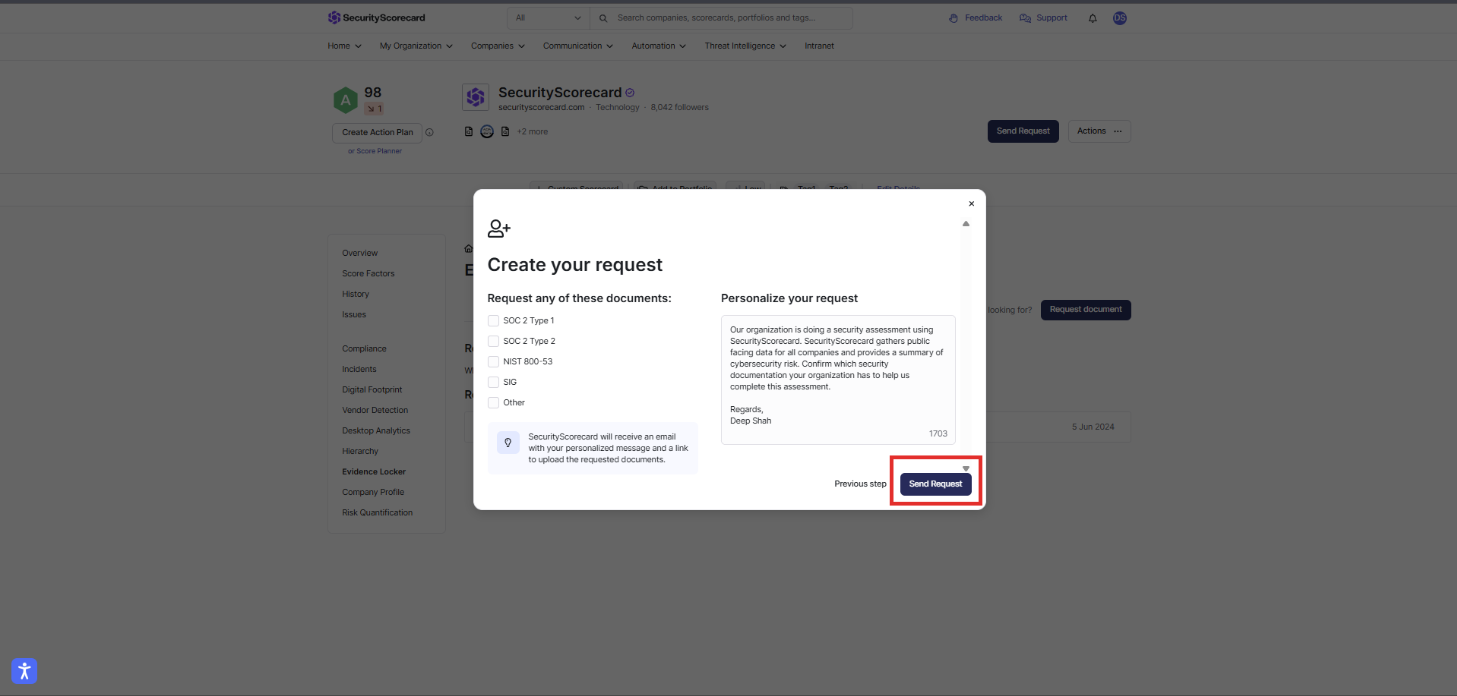
Task: Expand the Automation menu
Action: [x=659, y=46]
